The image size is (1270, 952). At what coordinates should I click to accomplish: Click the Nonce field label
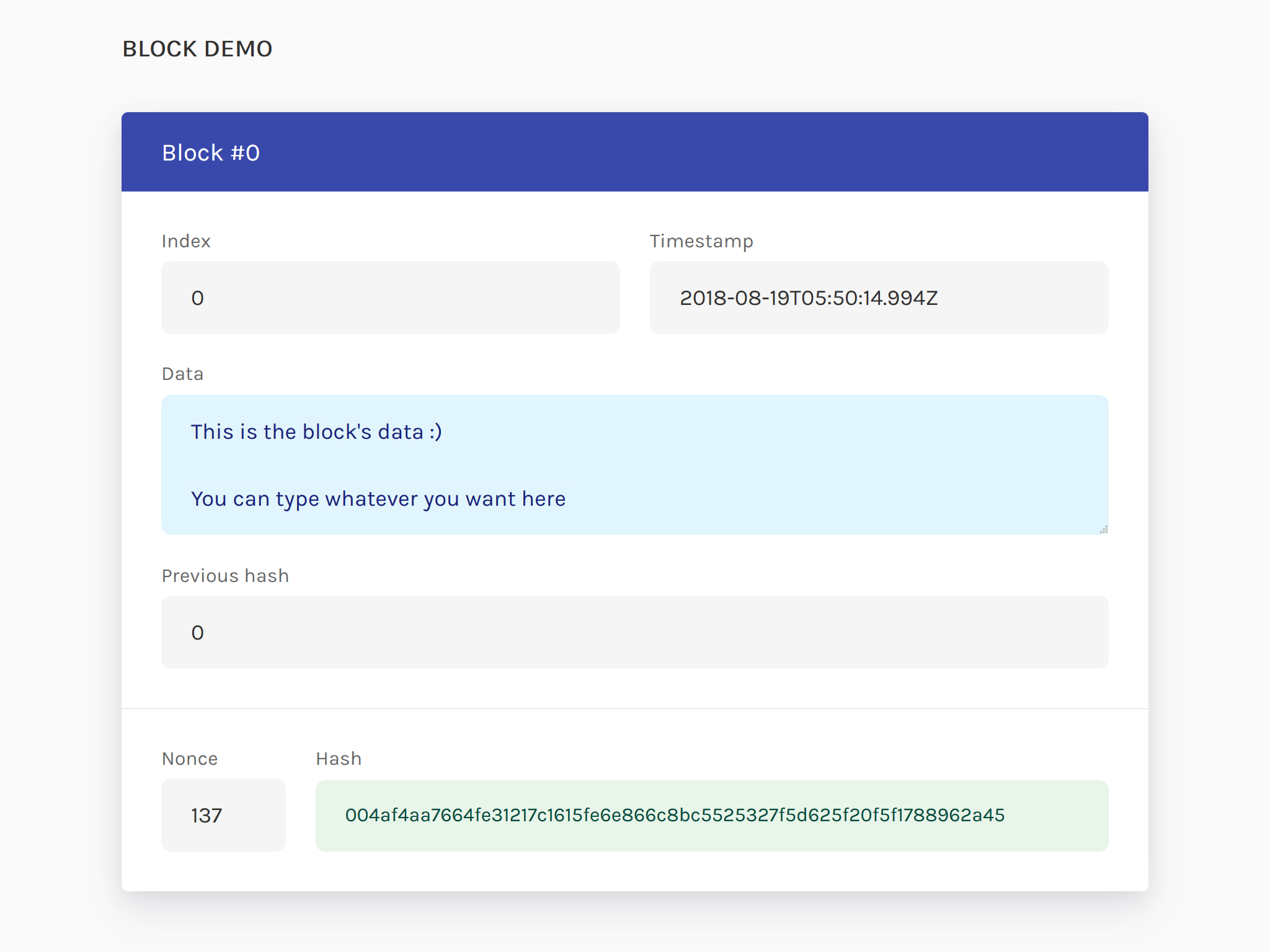point(190,759)
